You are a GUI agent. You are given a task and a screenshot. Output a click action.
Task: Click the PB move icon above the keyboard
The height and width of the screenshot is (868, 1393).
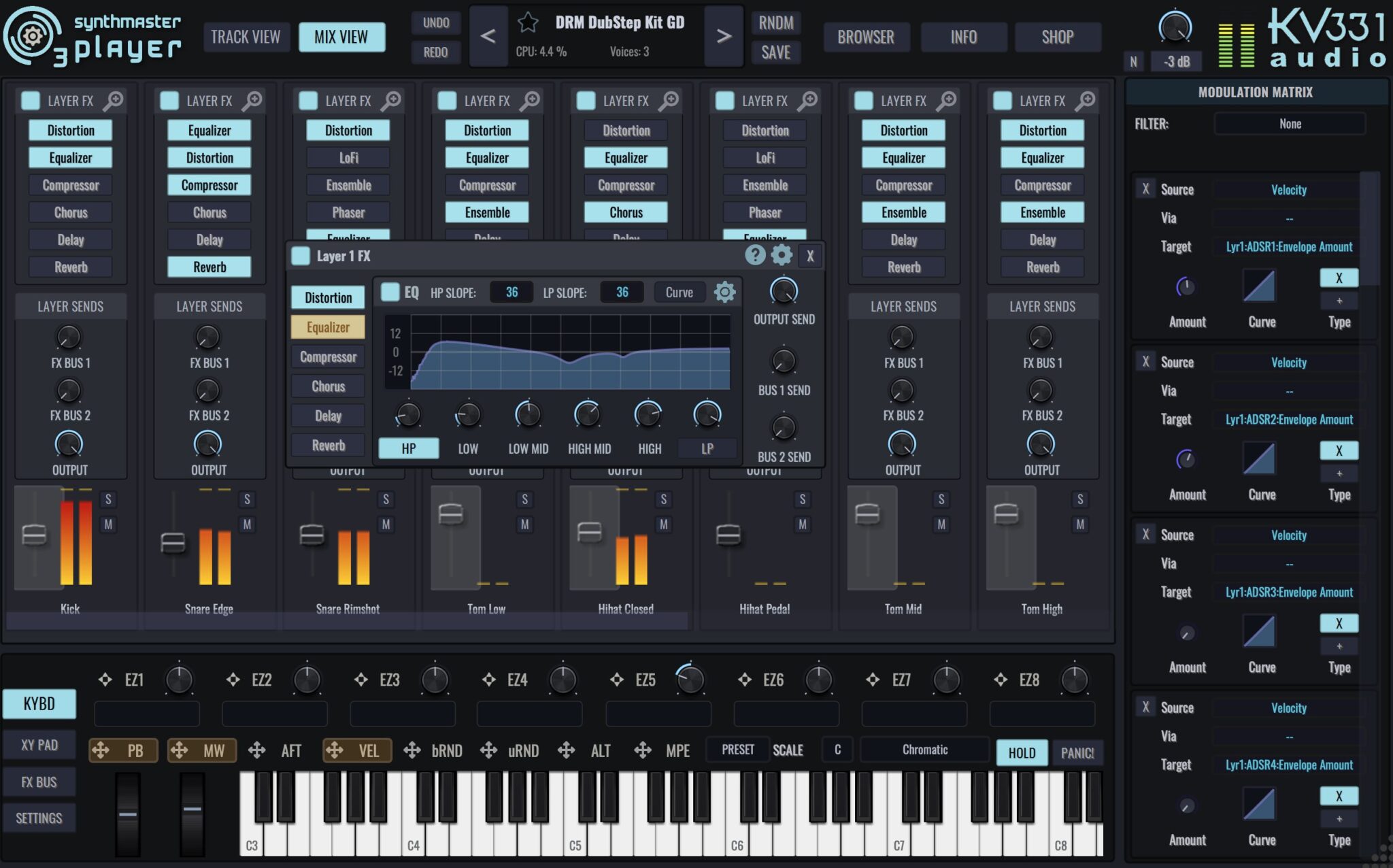[100, 750]
